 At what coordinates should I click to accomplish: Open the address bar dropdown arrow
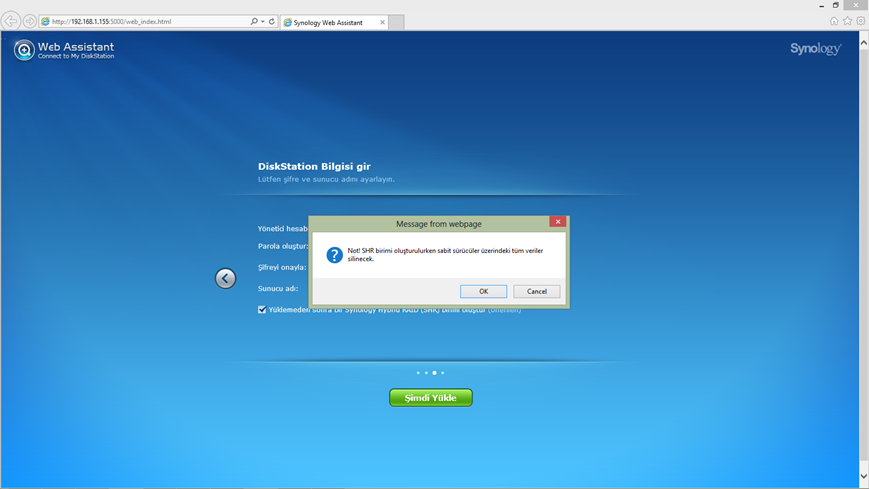tap(263, 22)
